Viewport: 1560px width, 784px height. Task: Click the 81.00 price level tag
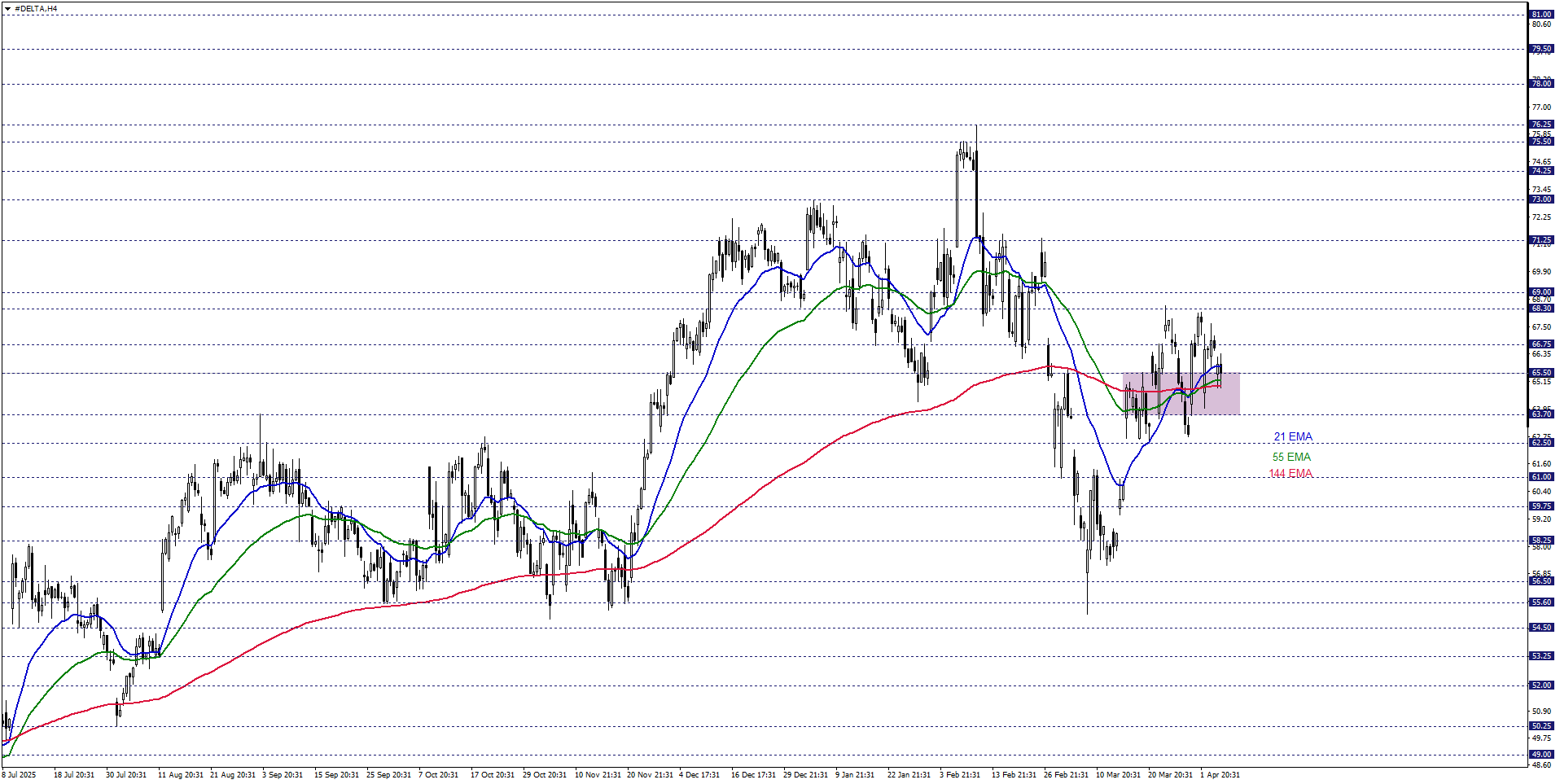pos(1541,15)
